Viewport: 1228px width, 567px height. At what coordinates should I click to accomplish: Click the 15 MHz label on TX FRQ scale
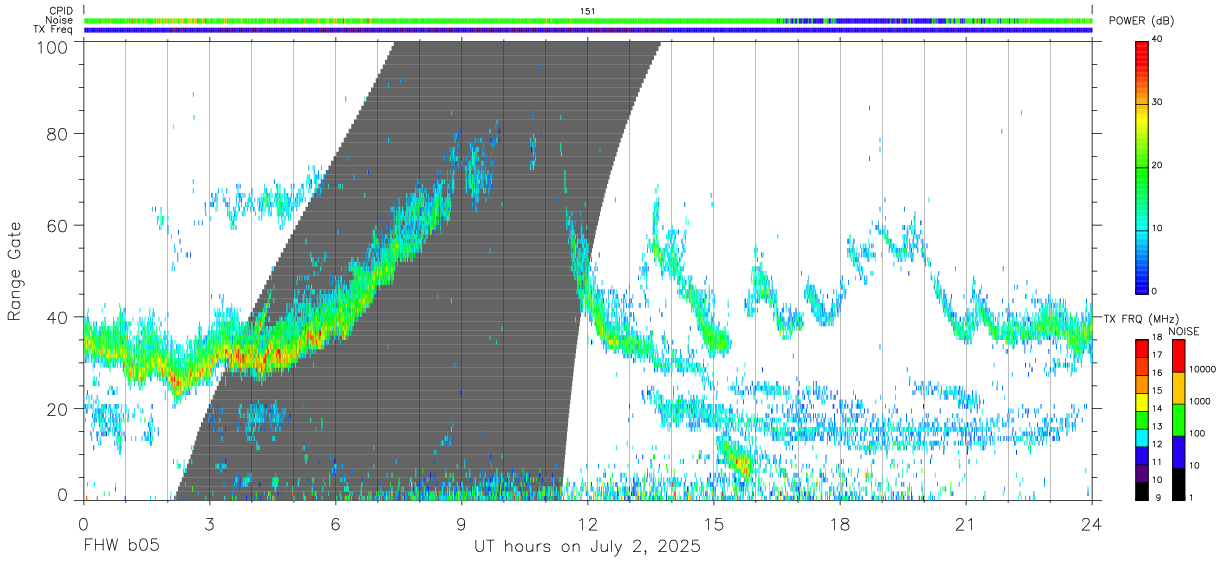[x=1157, y=391]
